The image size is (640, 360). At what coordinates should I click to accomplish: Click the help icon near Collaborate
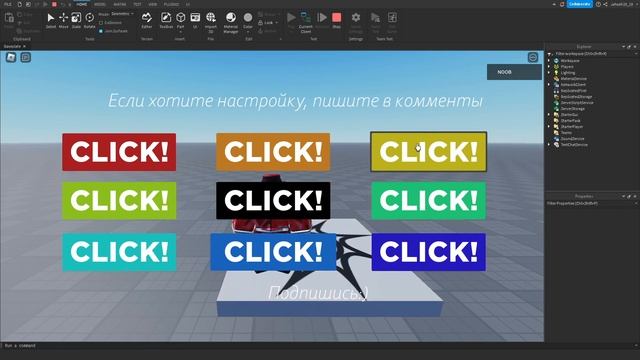[598, 4]
